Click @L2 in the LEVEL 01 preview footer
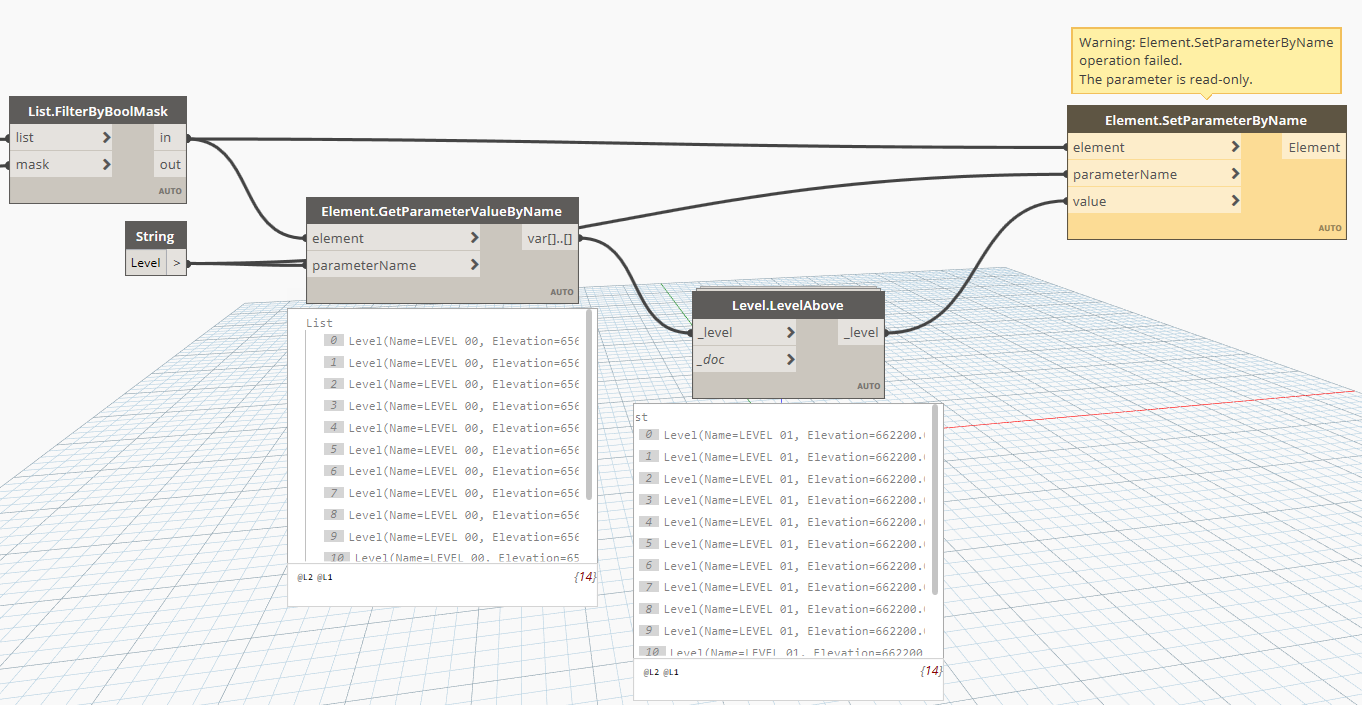Screen dimensions: 1362x705 click(x=651, y=672)
